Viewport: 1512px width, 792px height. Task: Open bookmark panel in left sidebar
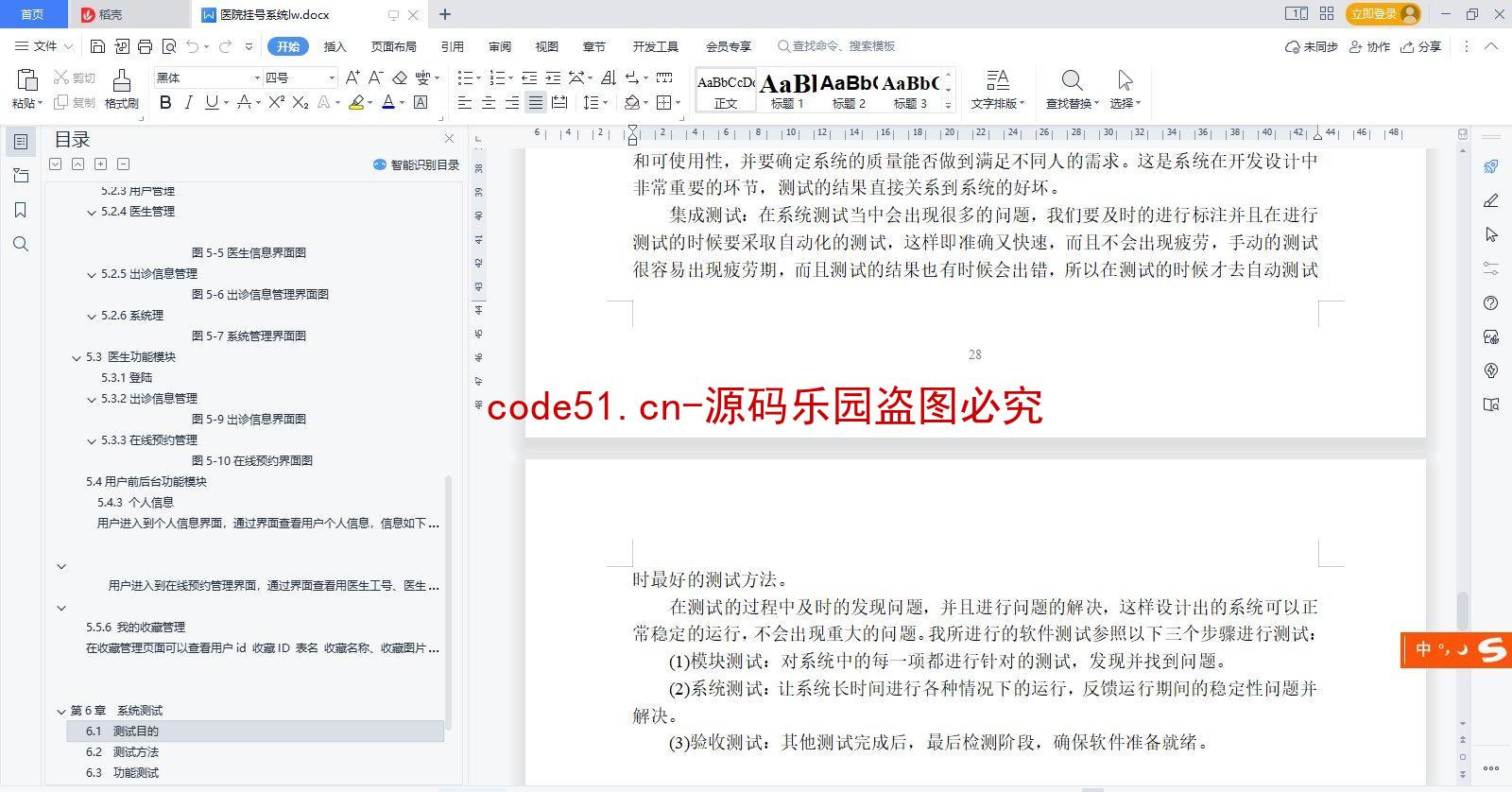tap(21, 210)
